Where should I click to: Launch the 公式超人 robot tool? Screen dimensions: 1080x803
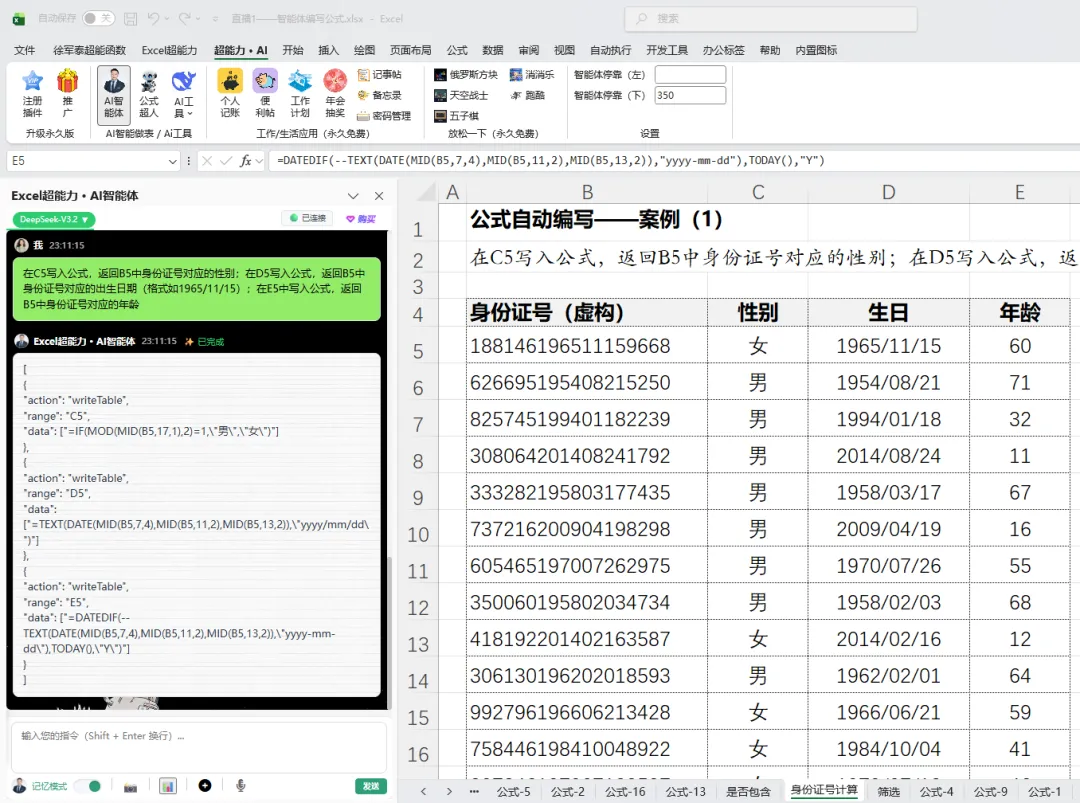click(149, 93)
